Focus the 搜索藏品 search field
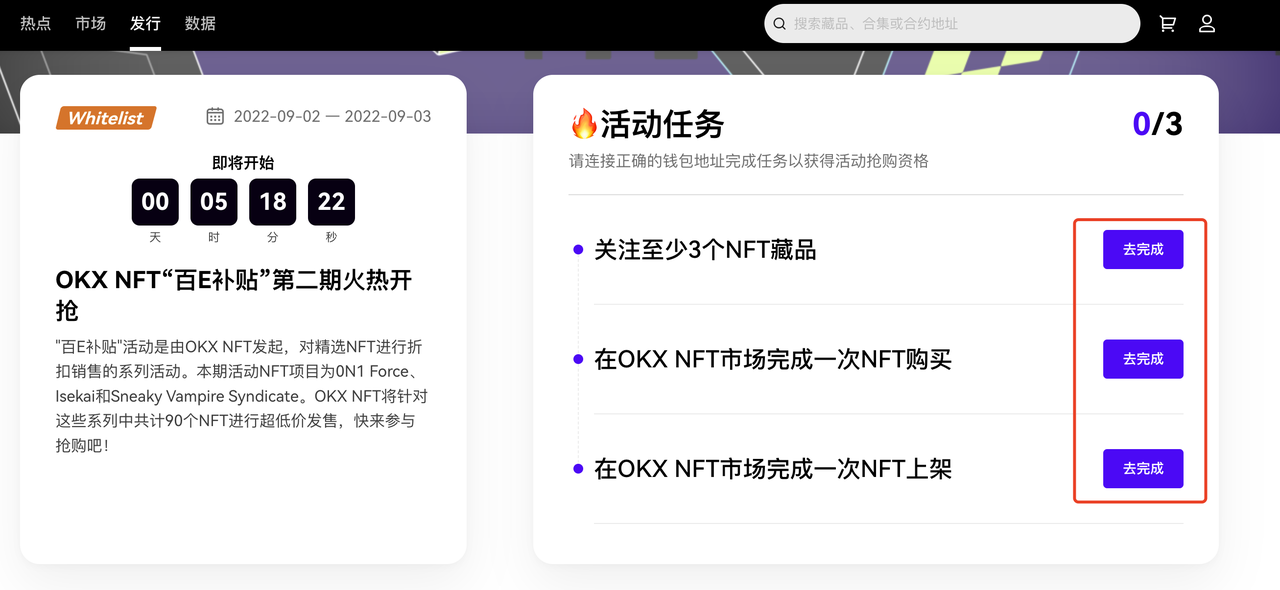 pyautogui.click(x=952, y=23)
